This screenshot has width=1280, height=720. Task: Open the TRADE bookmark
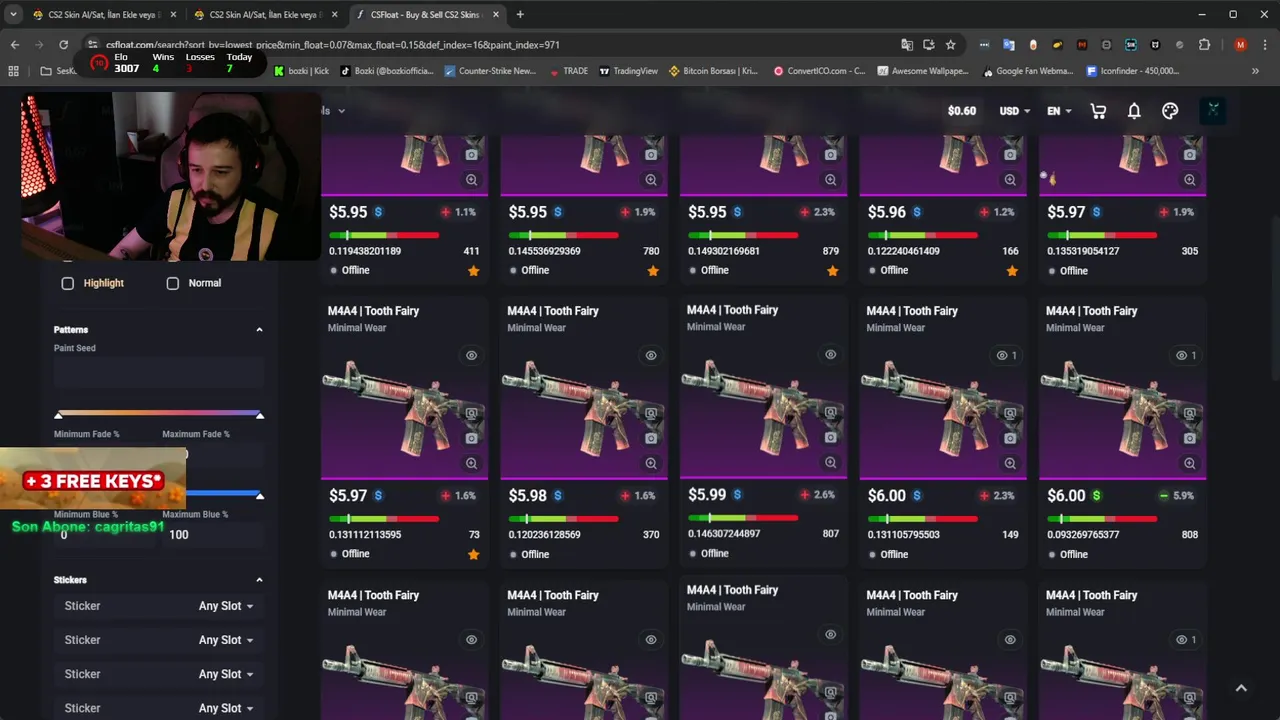569,71
